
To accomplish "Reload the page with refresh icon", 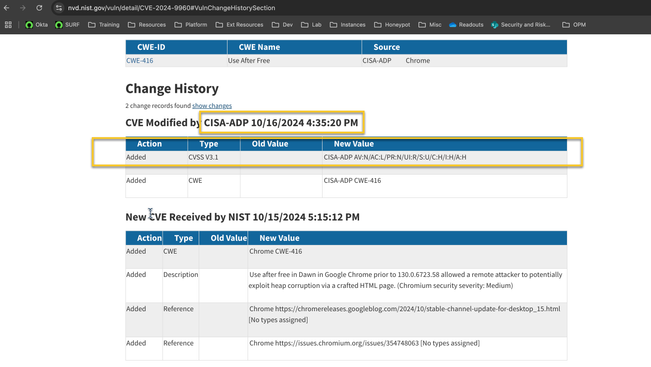I will [x=39, y=8].
